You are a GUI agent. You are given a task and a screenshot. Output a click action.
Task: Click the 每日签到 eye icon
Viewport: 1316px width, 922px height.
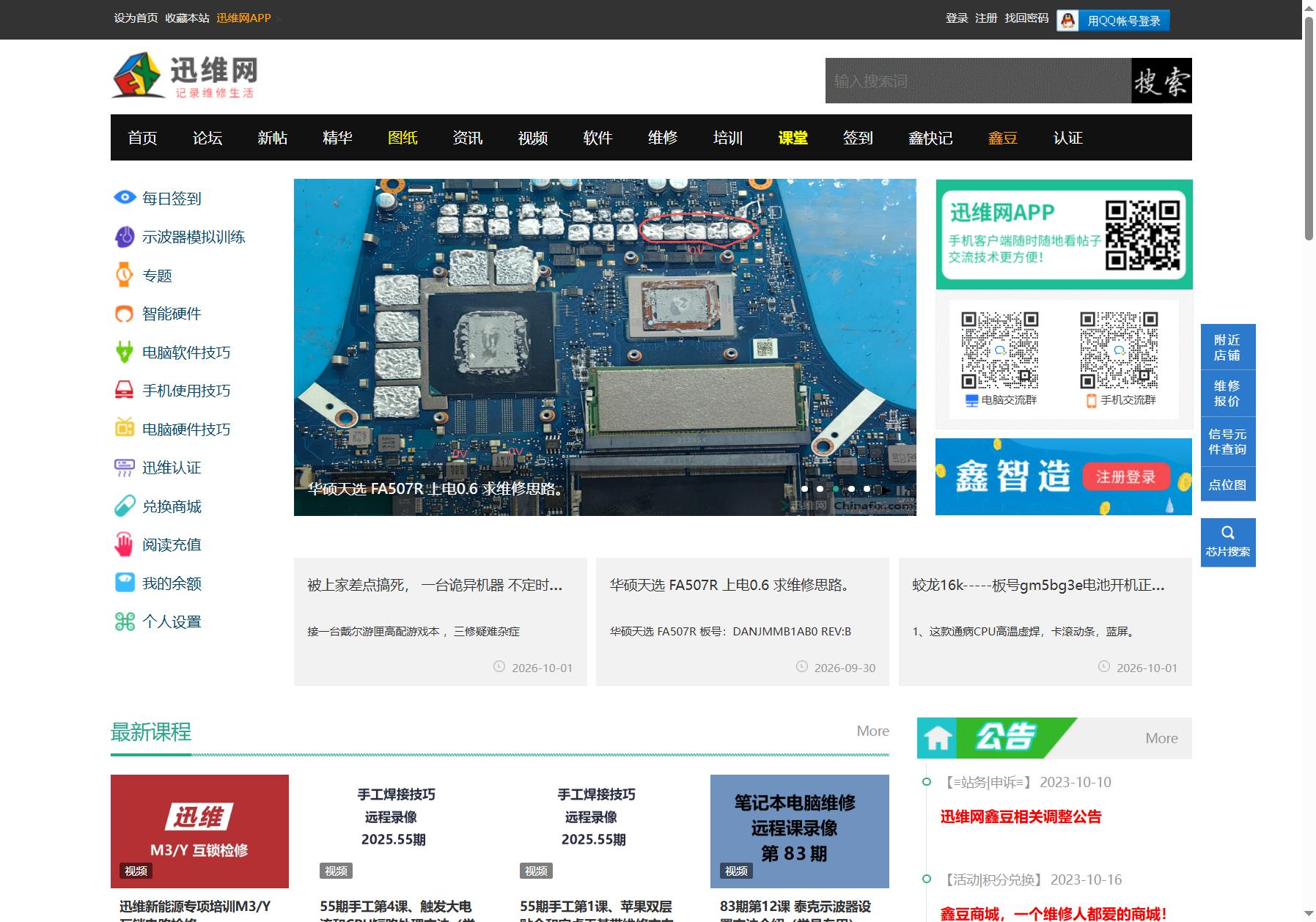(x=125, y=197)
